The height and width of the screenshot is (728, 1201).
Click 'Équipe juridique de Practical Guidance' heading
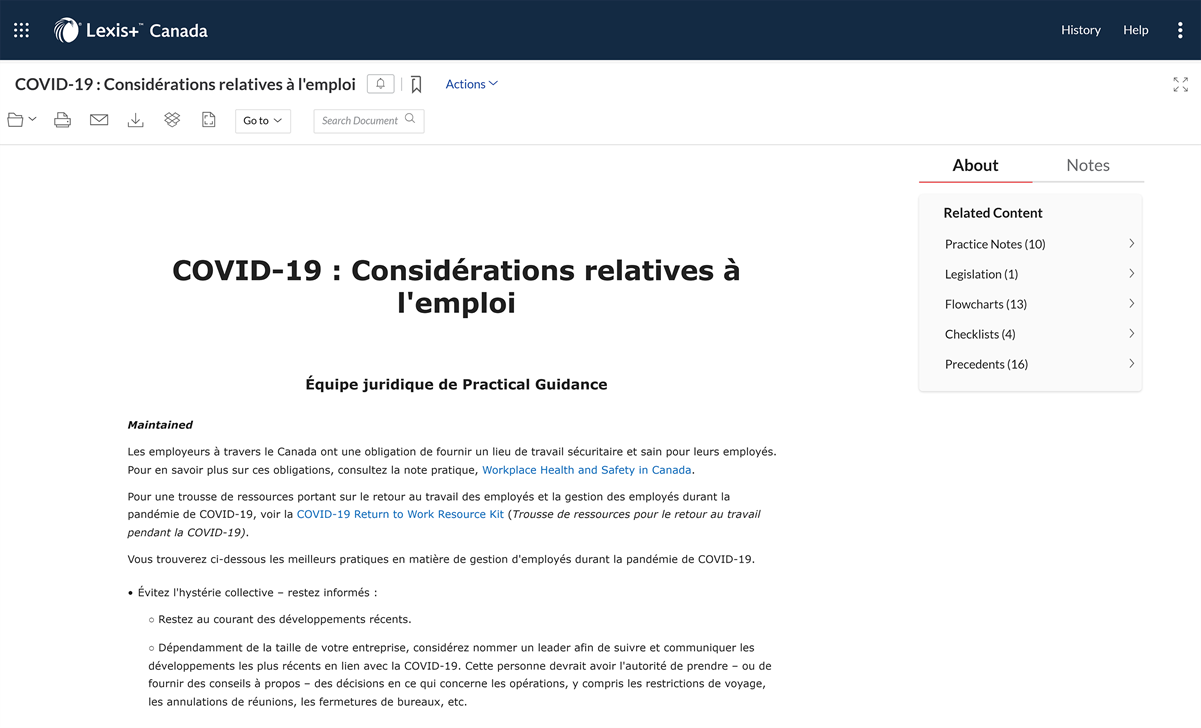tap(456, 384)
